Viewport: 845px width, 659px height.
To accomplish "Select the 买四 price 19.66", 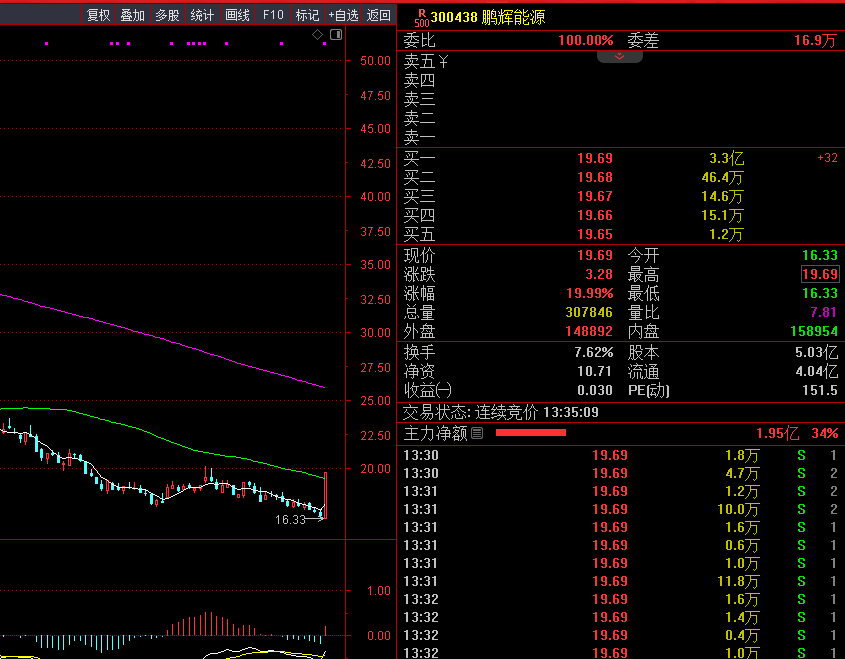I will pyautogui.click(x=595, y=216).
